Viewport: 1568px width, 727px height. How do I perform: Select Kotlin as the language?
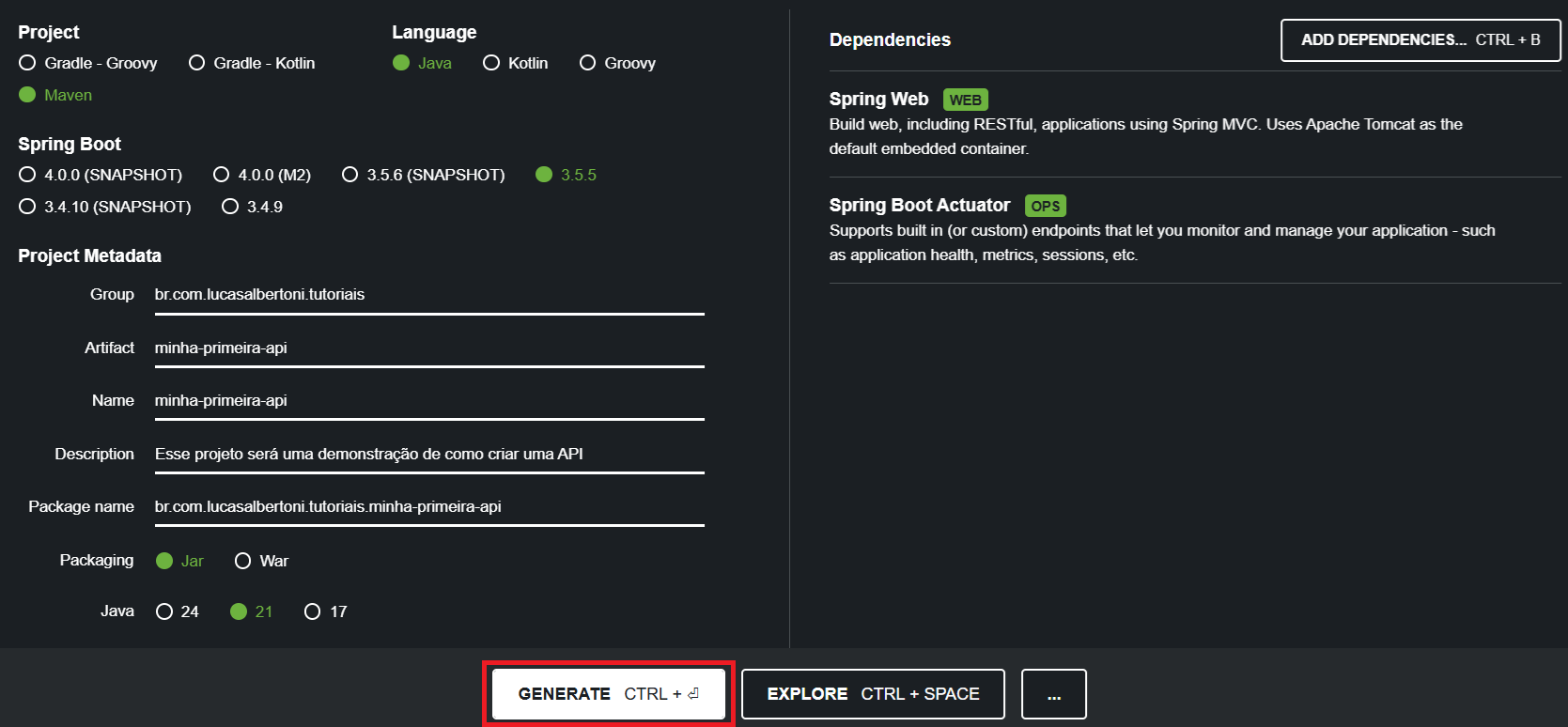[515, 63]
